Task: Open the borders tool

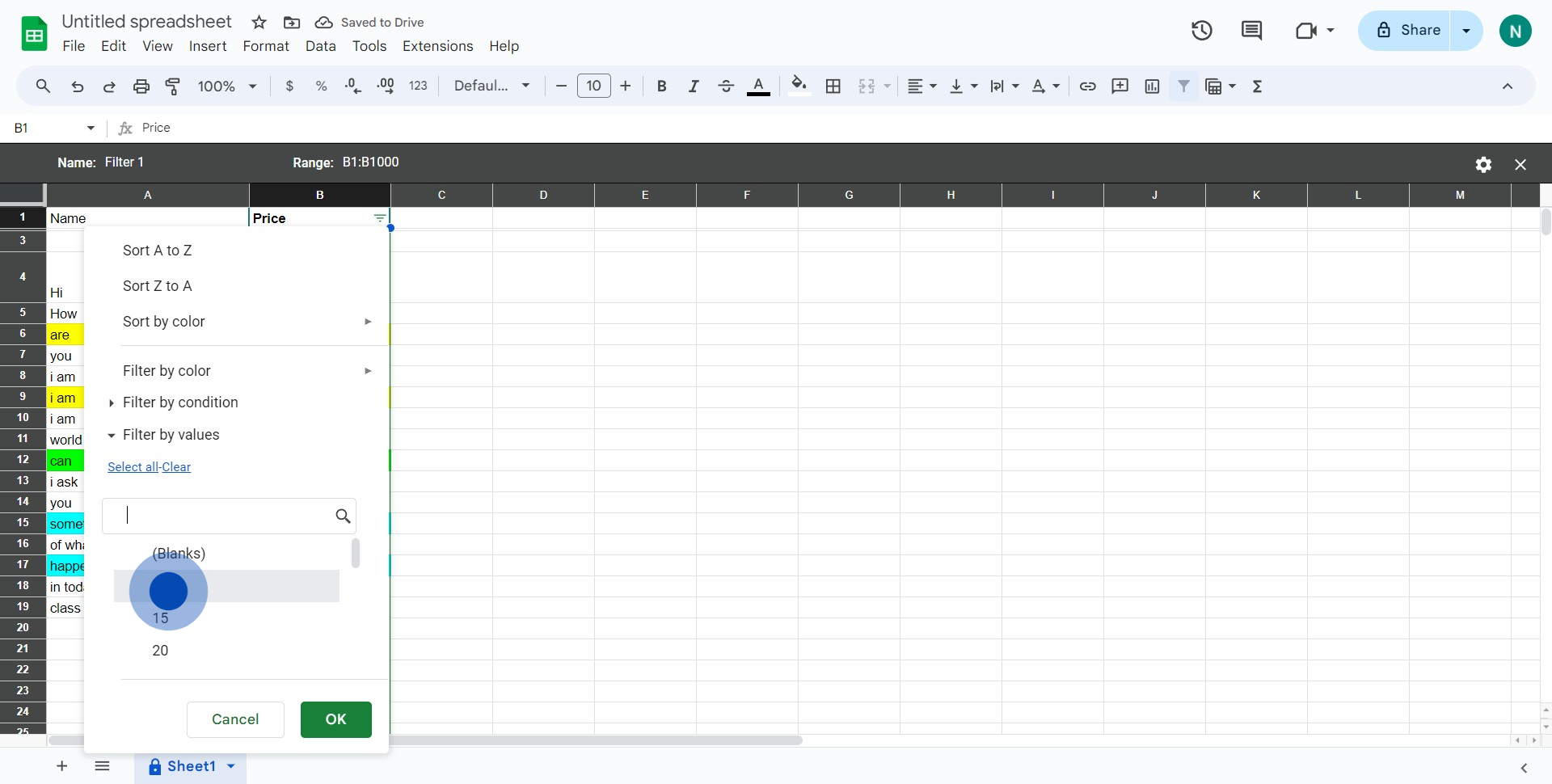Action: [x=833, y=86]
